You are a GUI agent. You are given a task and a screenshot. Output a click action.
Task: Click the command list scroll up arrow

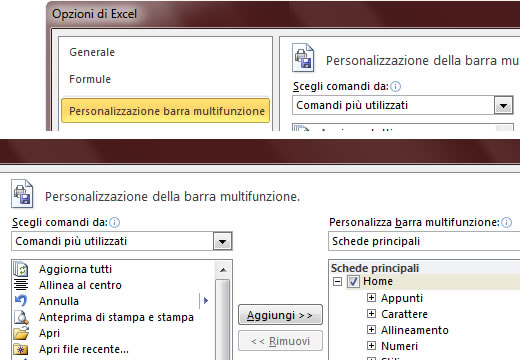[223, 269]
